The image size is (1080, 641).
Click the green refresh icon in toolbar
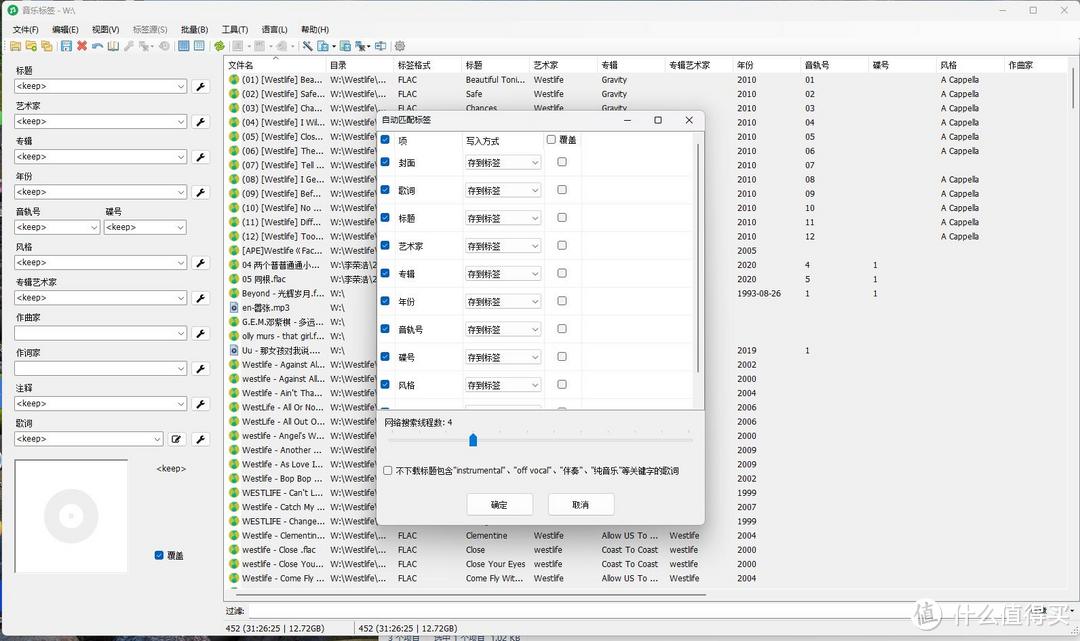tap(219, 46)
